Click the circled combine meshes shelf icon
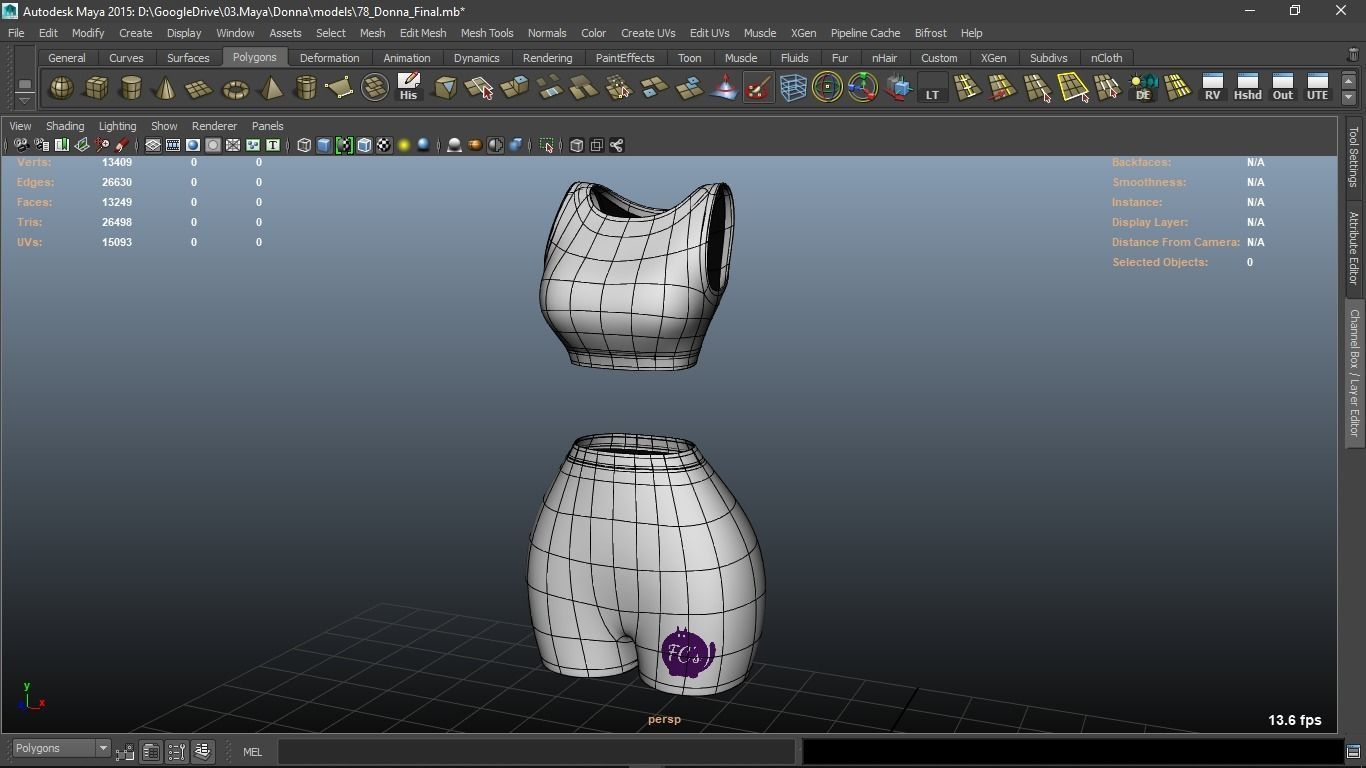Viewport: 1366px width, 768px height. 374,88
